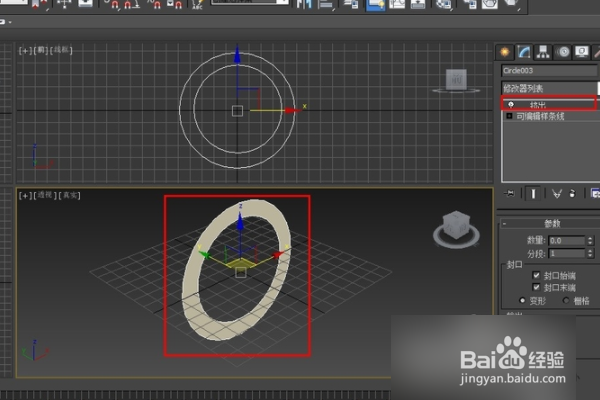600x400 pixels.
Task: Adjust the 数量 spinner arrows
Action: (590, 240)
